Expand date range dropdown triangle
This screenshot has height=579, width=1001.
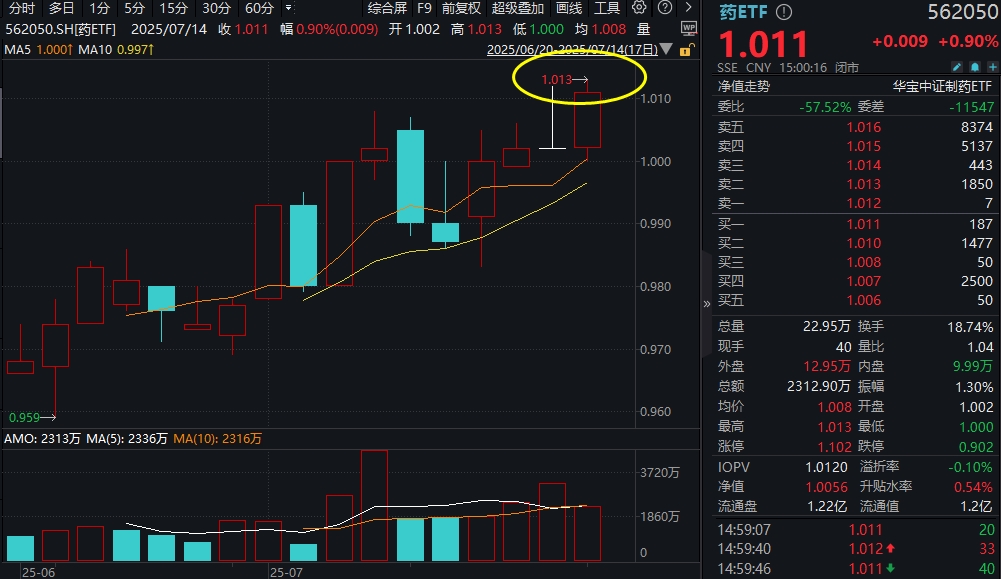tap(666, 49)
